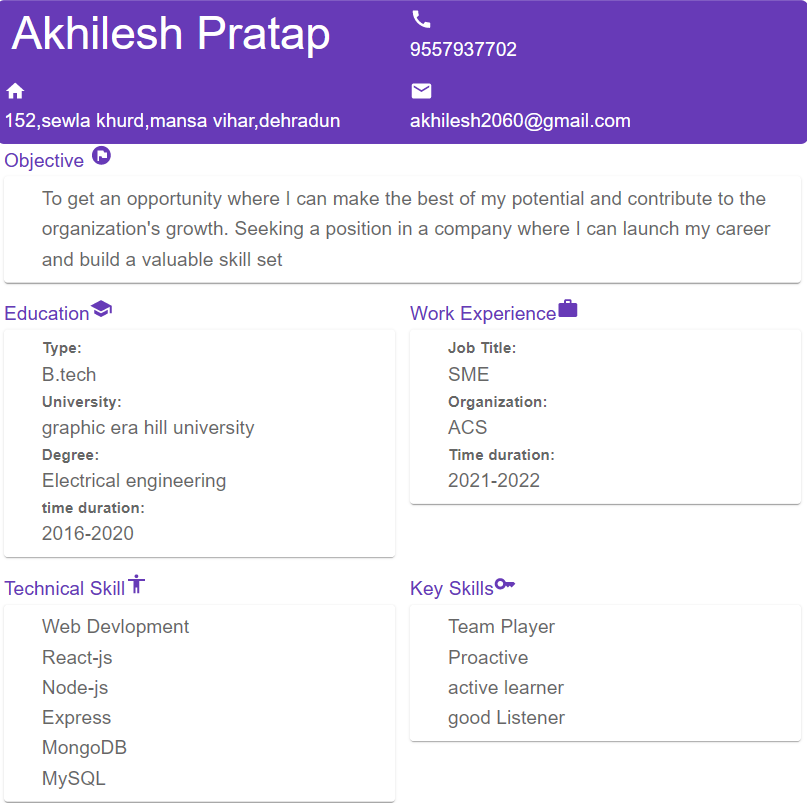This screenshot has width=807, height=803.
Task: Click the flag icon beside Objective
Action: click(101, 155)
